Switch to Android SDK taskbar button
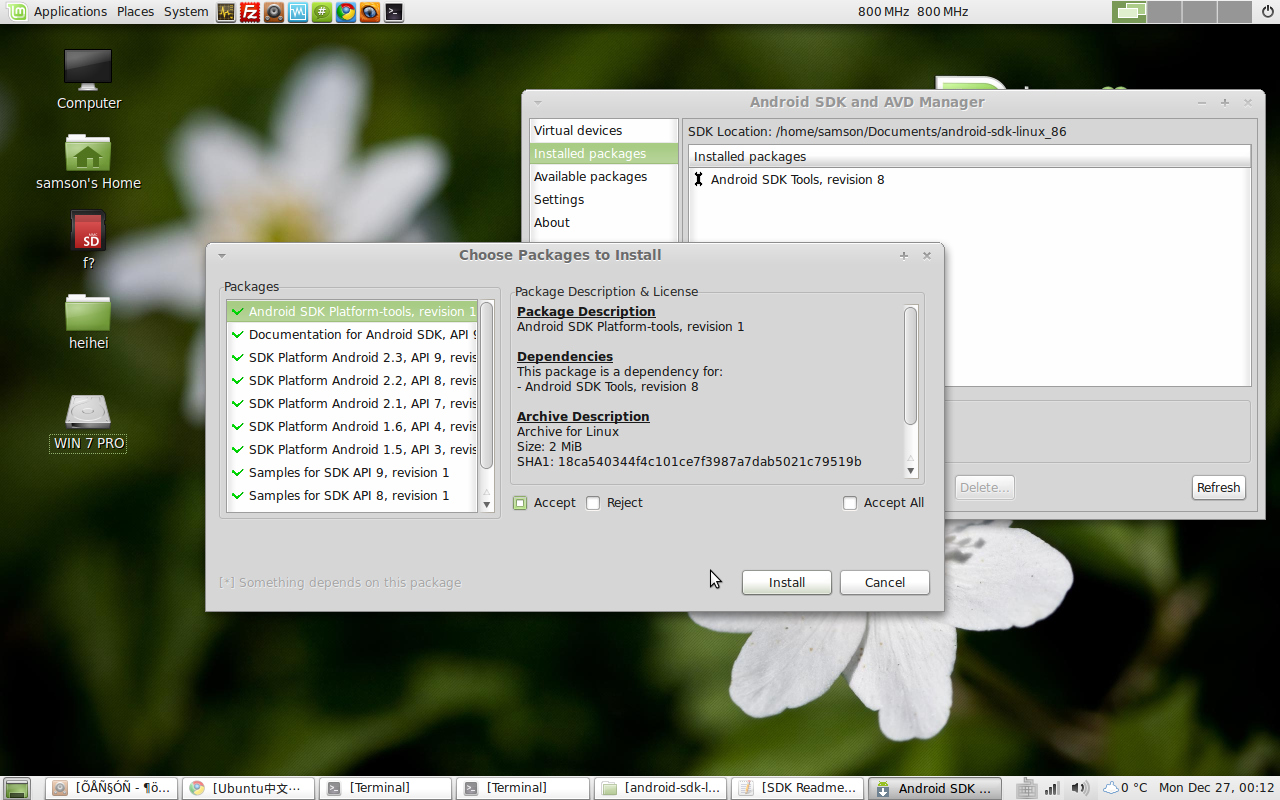Screen dimensions: 1280x800 pos(934,788)
